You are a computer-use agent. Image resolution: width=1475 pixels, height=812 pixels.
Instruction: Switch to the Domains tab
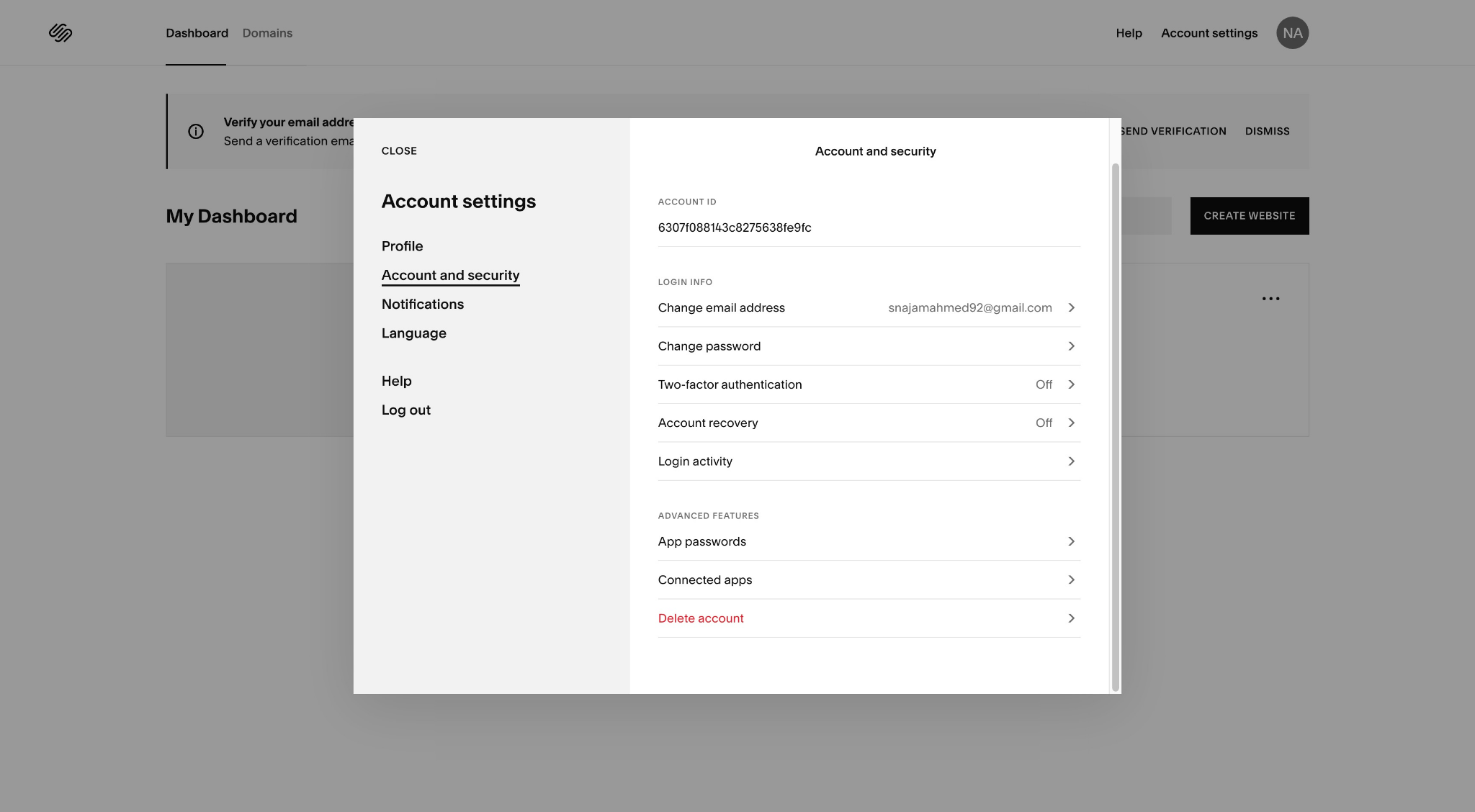click(x=267, y=33)
